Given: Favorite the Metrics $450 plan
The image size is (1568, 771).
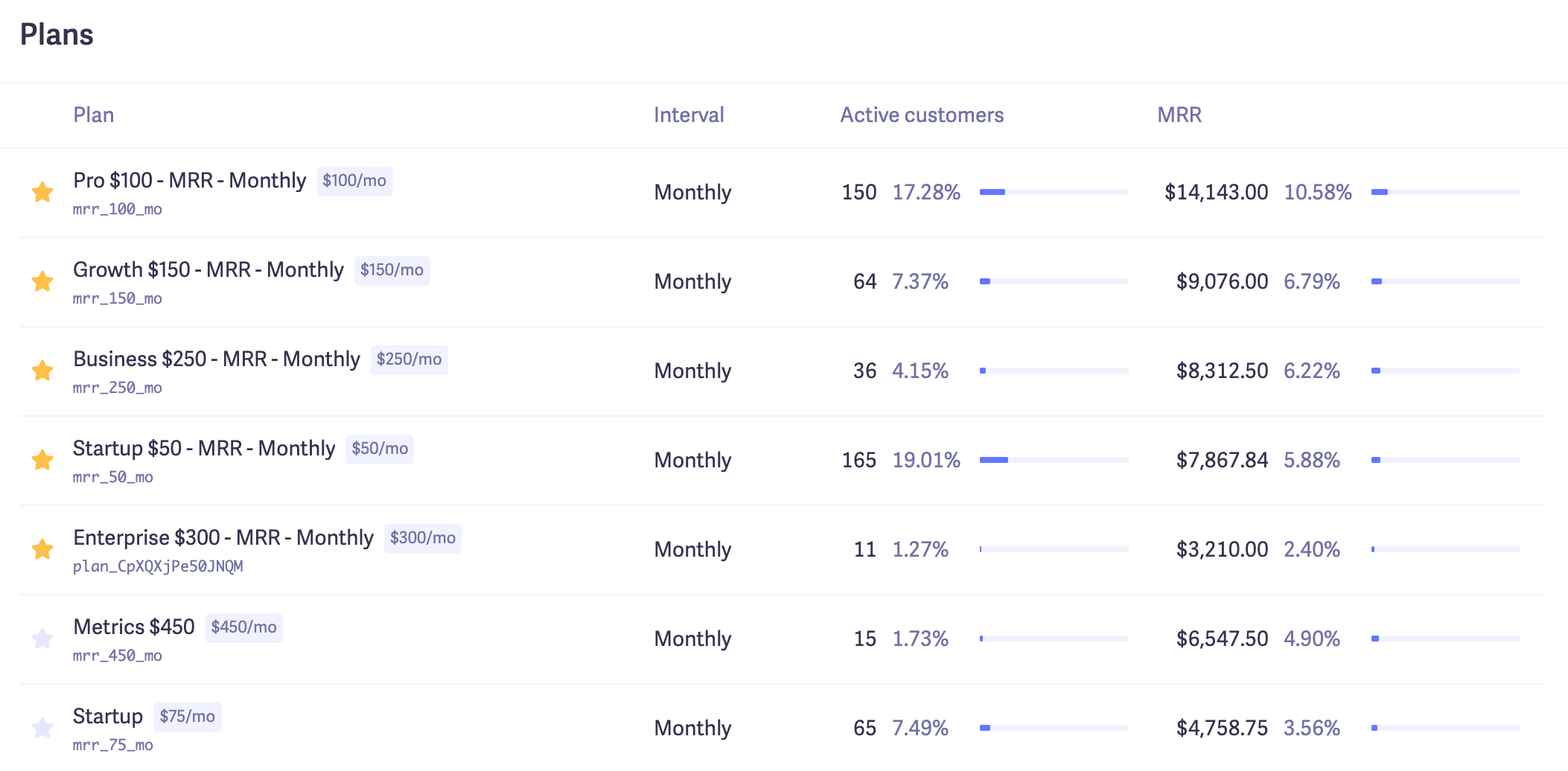Looking at the screenshot, I should (x=42, y=639).
